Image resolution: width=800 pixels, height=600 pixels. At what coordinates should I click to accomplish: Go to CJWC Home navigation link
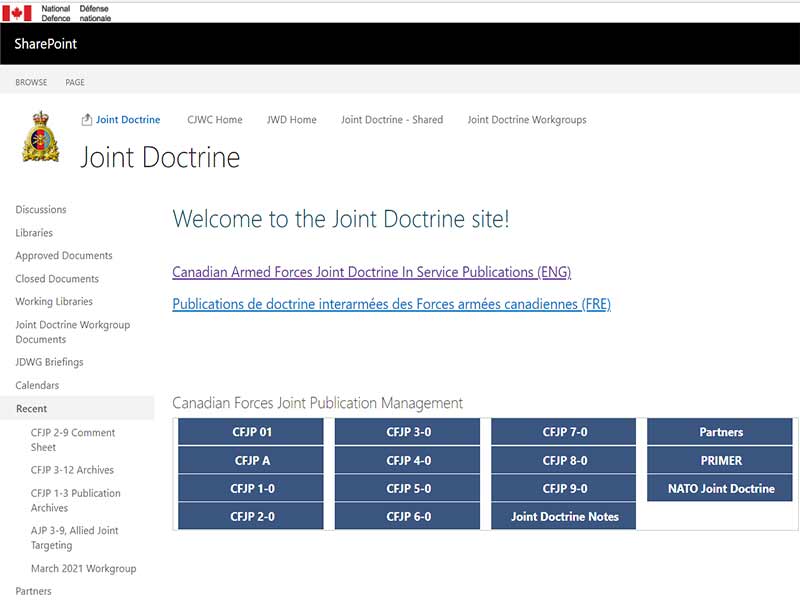click(214, 120)
